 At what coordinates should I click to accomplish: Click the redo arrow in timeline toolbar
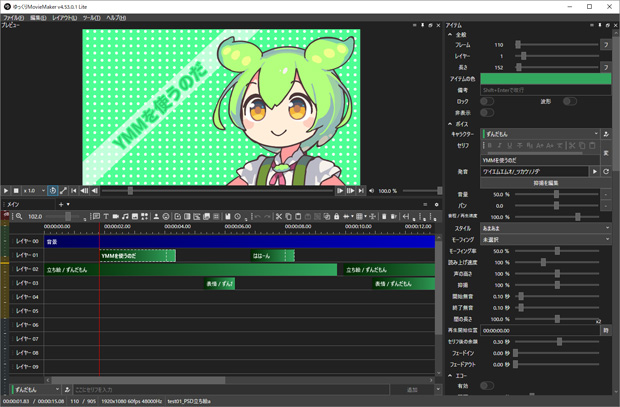point(267,216)
